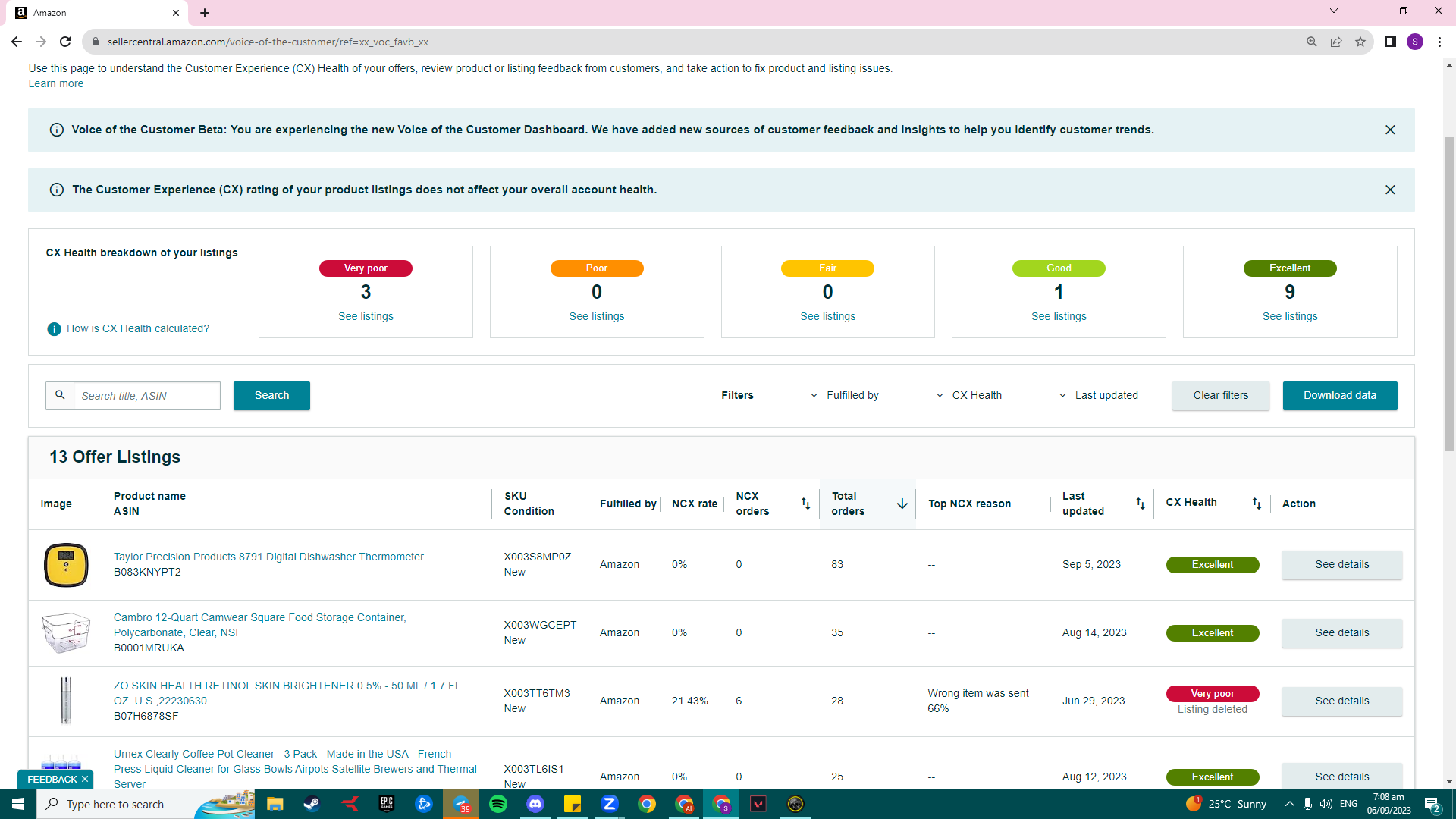Open Cambro 12-Quart Camwear container listing

[x=260, y=626]
